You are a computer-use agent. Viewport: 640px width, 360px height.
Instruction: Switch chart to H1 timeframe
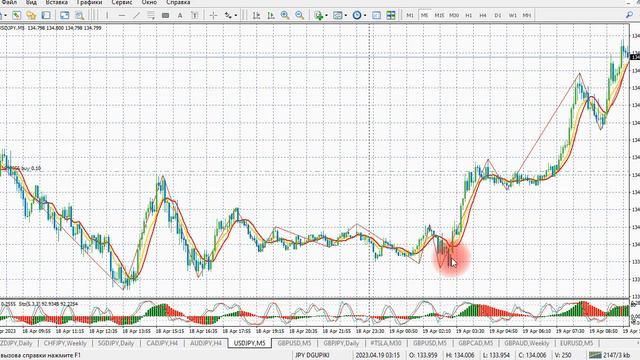click(x=469, y=16)
